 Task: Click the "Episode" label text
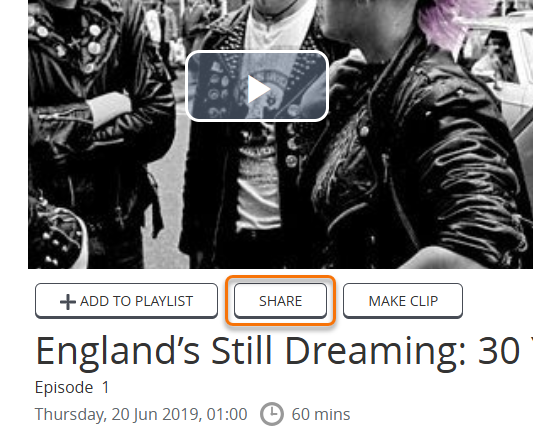tap(64, 387)
